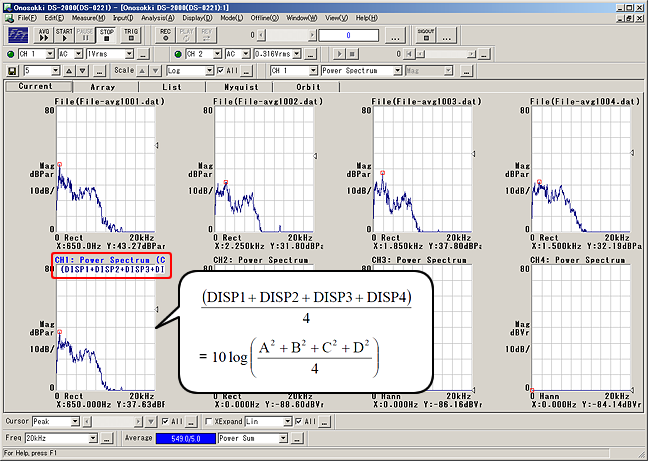Click the ellipsis button beside blue 0 field
The image size is (648, 461).
pos(395,36)
